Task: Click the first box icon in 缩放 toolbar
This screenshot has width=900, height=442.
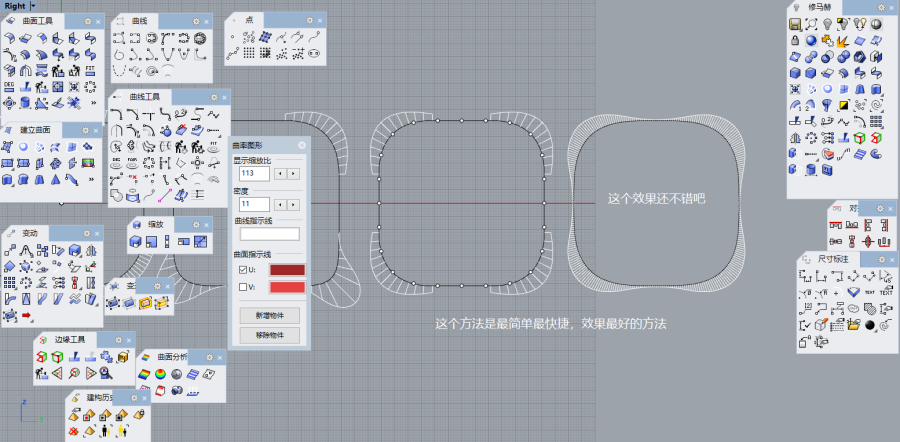Action: pyautogui.click(x=136, y=241)
